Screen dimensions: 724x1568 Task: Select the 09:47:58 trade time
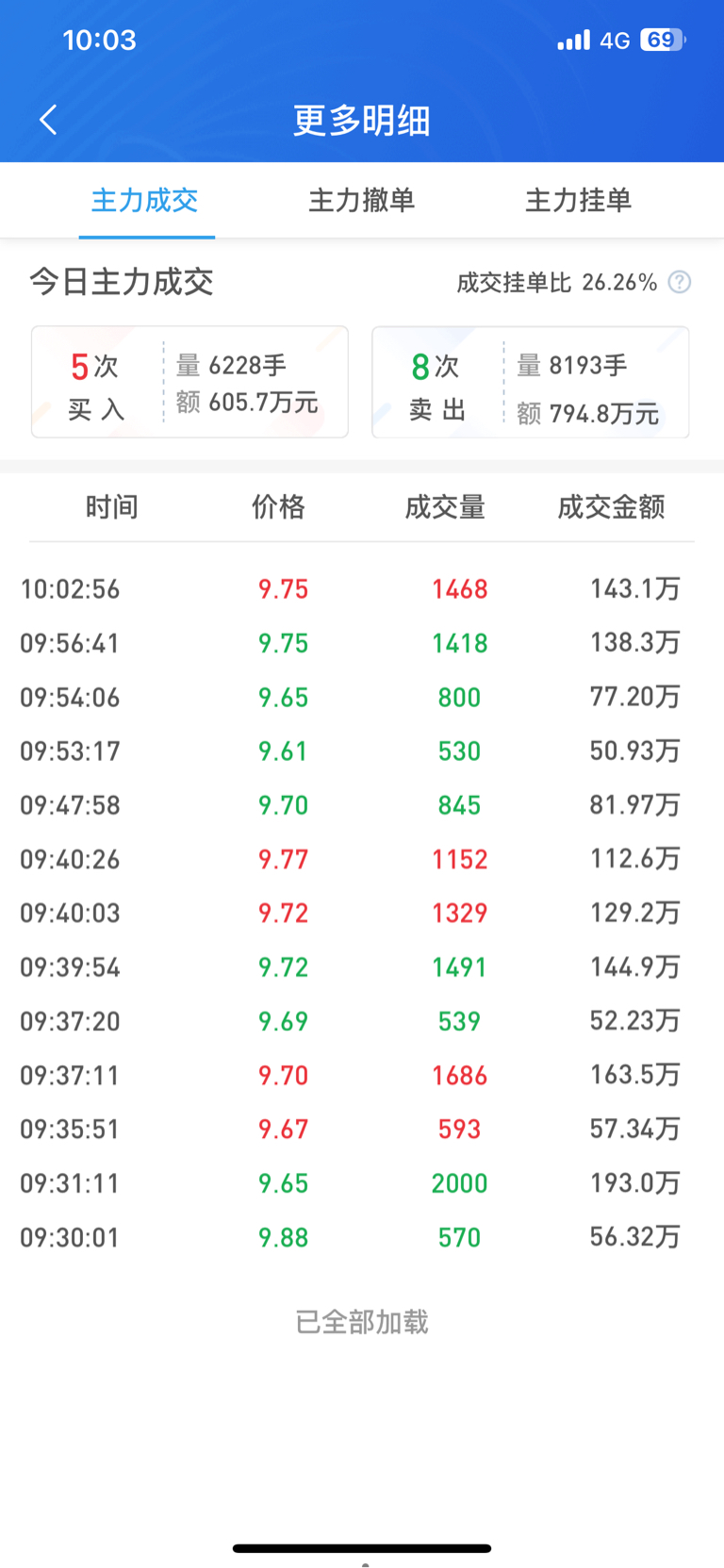pyautogui.click(x=71, y=805)
